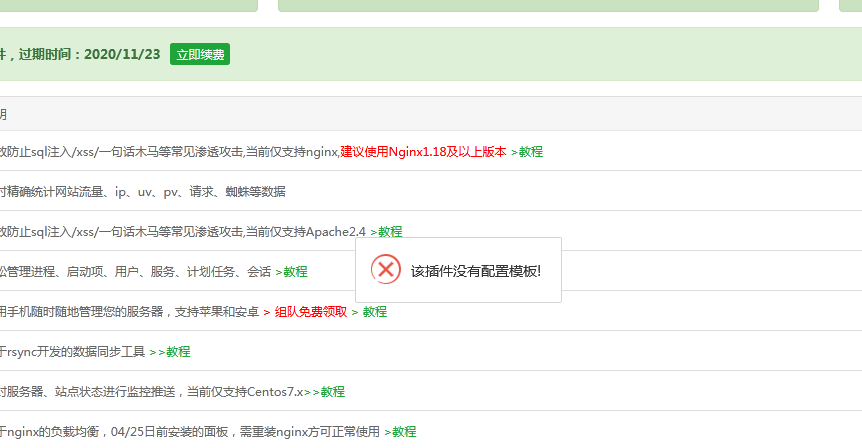
Task: Click the 立即续费 renew button
Action: (200, 54)
